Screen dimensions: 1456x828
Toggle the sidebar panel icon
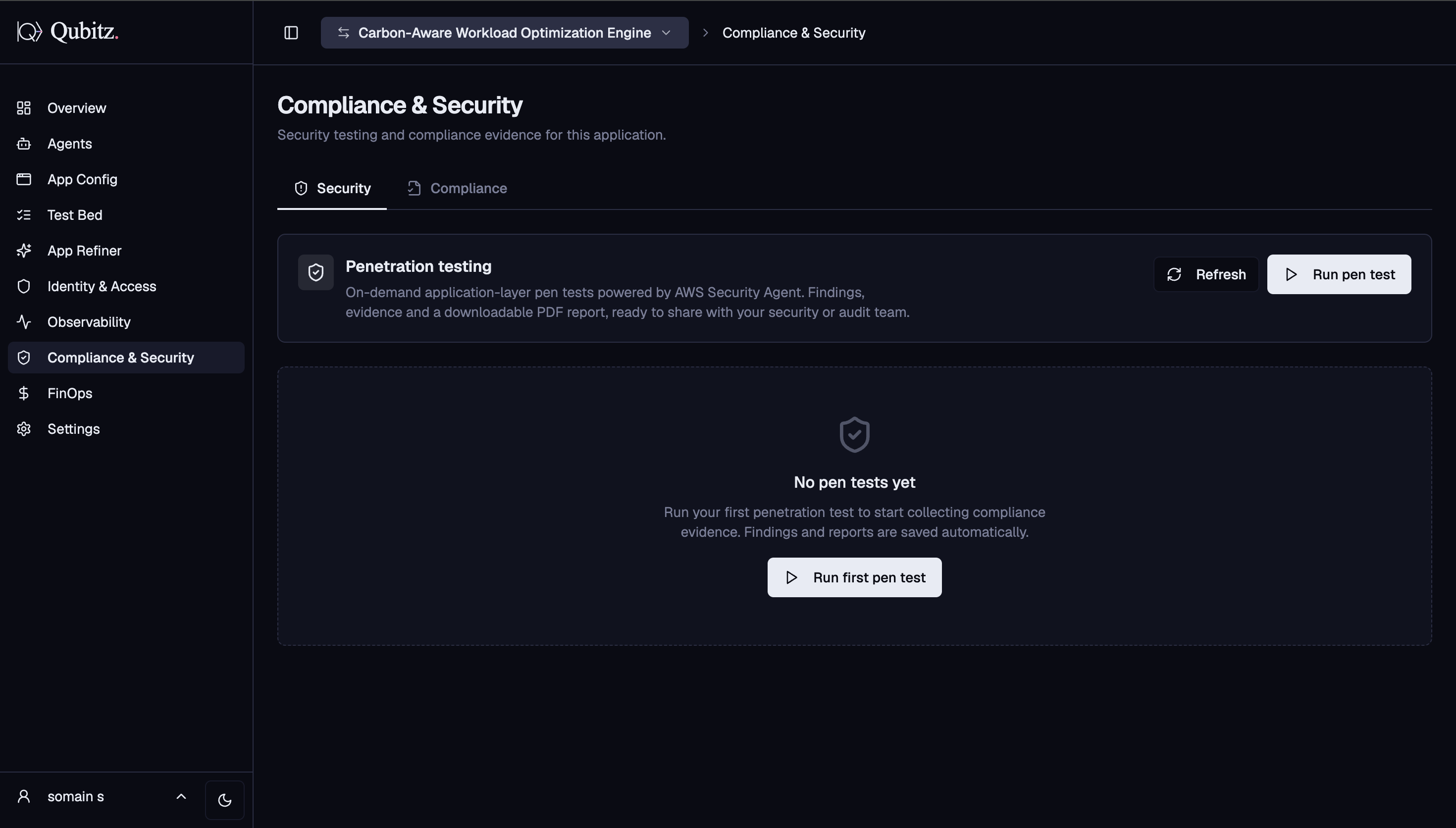(291, 33)
